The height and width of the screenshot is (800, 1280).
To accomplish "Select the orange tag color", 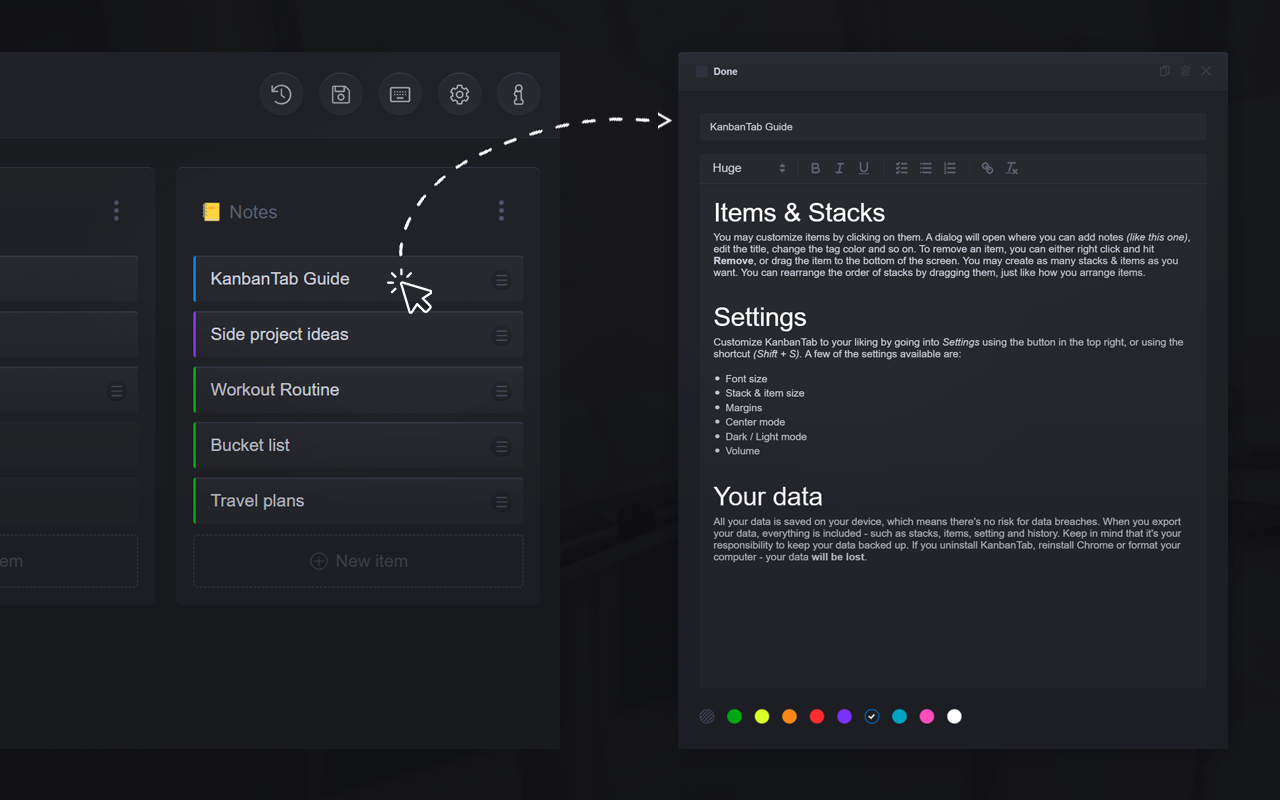I will (790, 716).
